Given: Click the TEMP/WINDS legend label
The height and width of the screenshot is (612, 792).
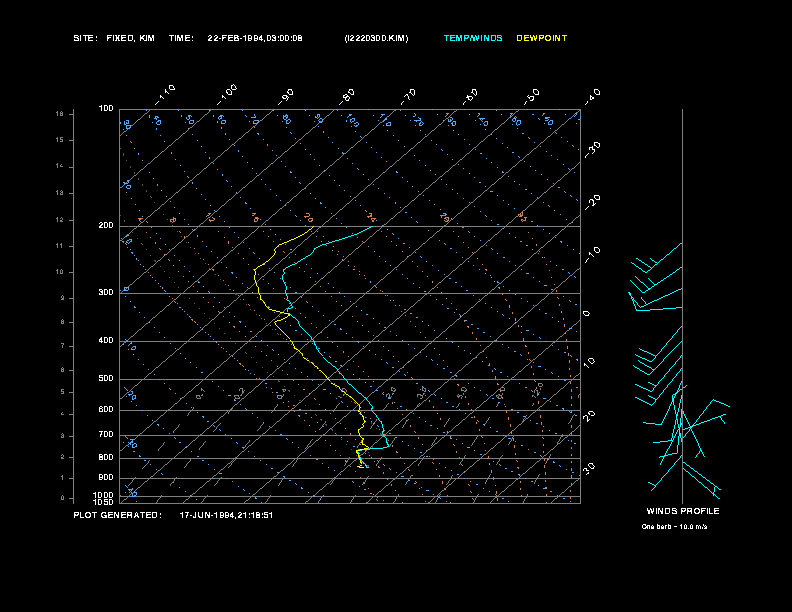Looking at the screenshot, I should point(473,38).
